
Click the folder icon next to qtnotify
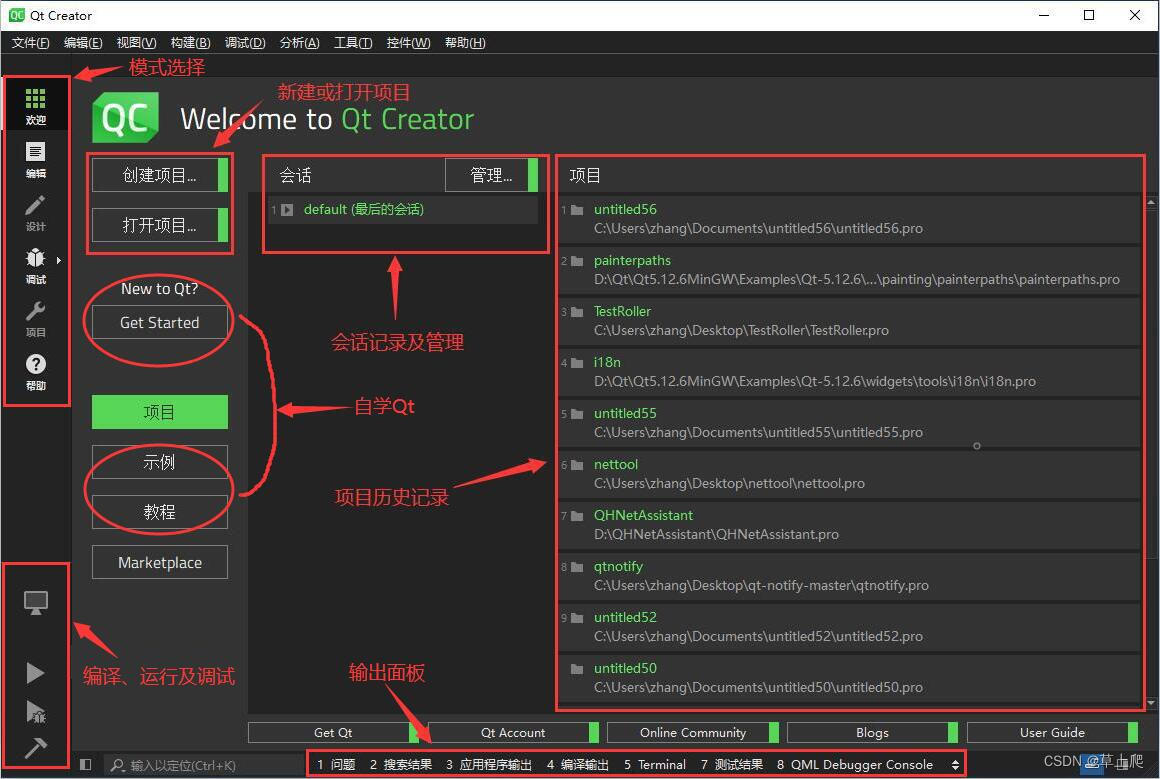pyautogui.click(x=577, y=567)
